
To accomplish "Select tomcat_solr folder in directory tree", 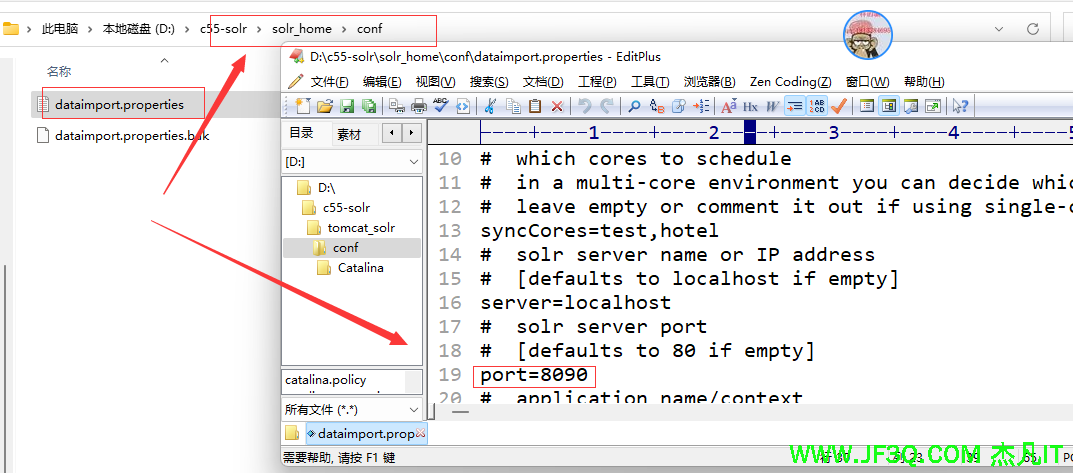I will 361,227.
